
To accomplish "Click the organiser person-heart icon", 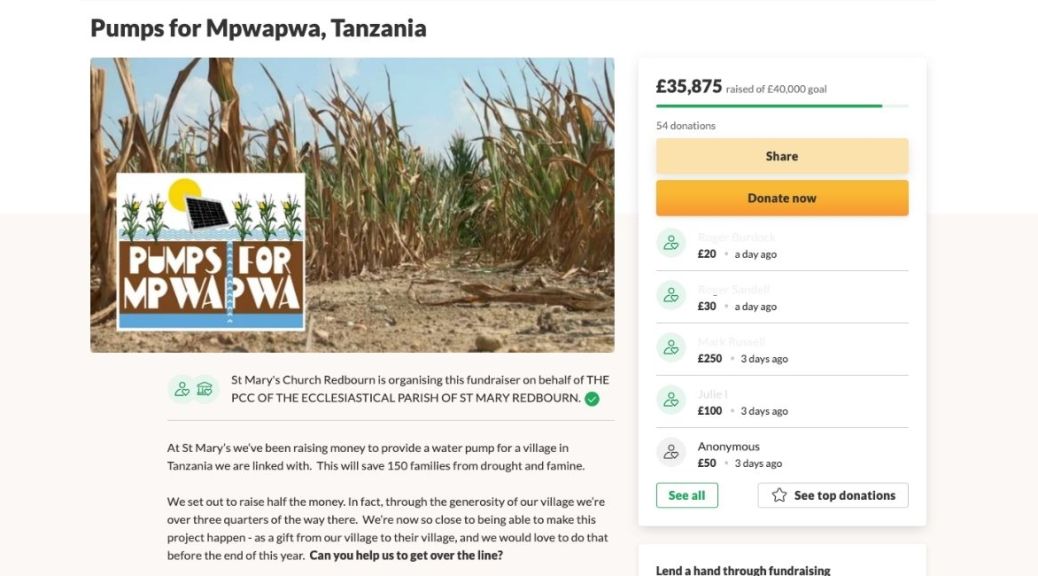I will [x=181, y=389].
